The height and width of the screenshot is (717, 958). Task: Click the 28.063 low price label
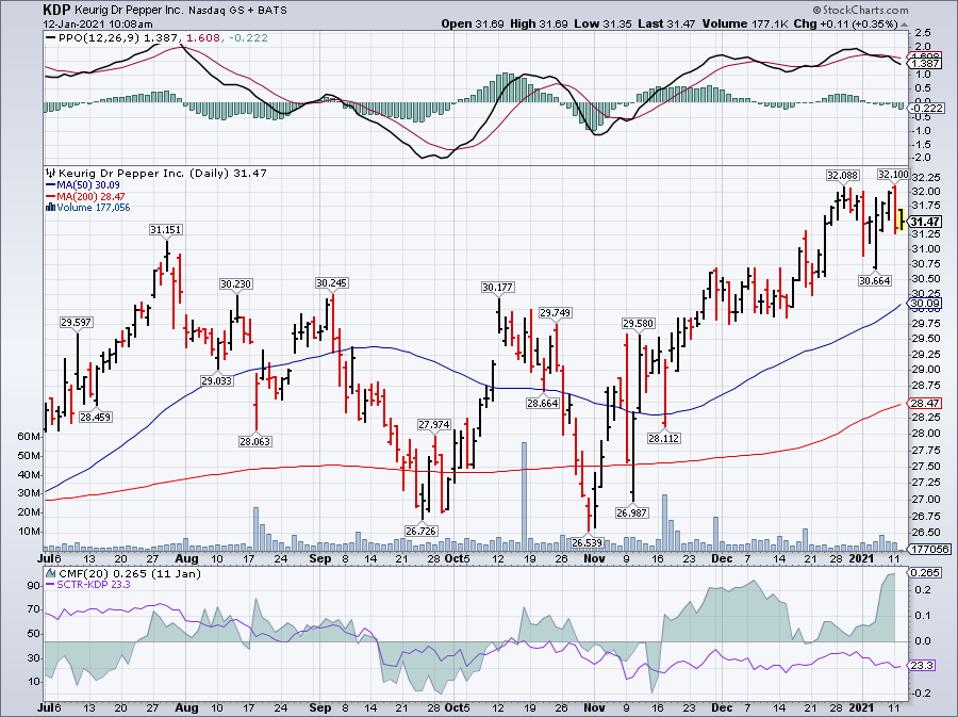pyautogui.click(x=255, y=441)
